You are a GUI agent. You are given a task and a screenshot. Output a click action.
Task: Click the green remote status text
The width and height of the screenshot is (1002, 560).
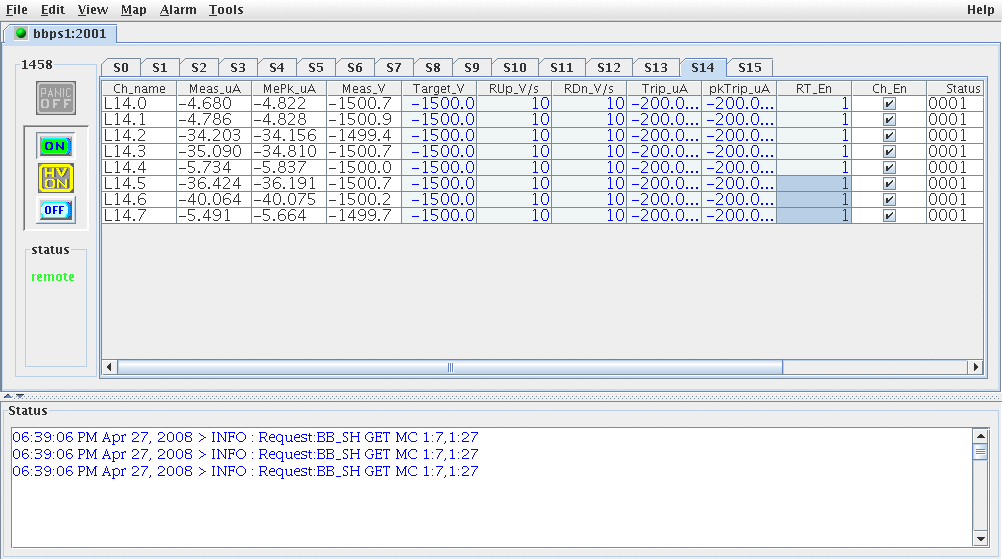click(53, 277)
